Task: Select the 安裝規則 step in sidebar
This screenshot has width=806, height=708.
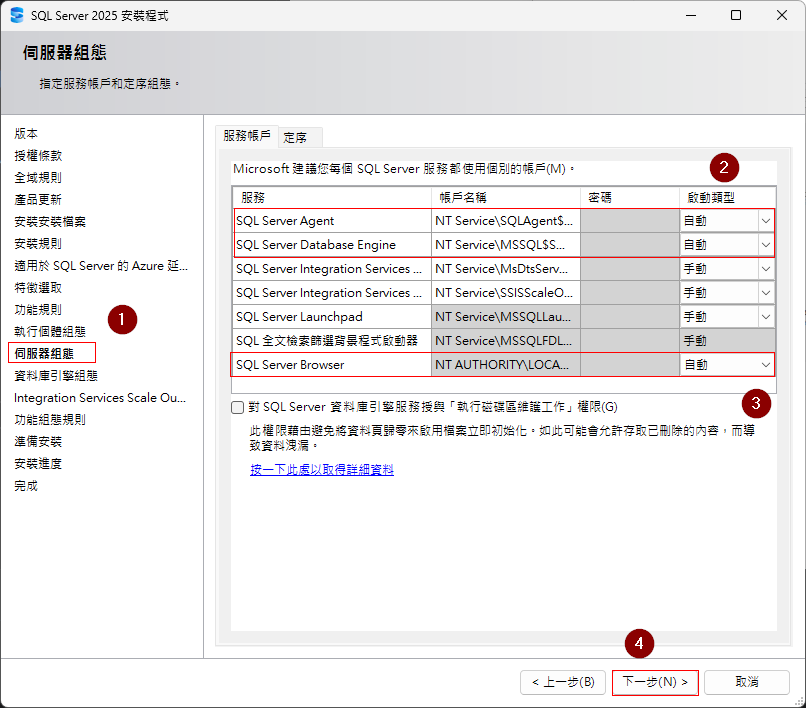Action: coord(38,244)
